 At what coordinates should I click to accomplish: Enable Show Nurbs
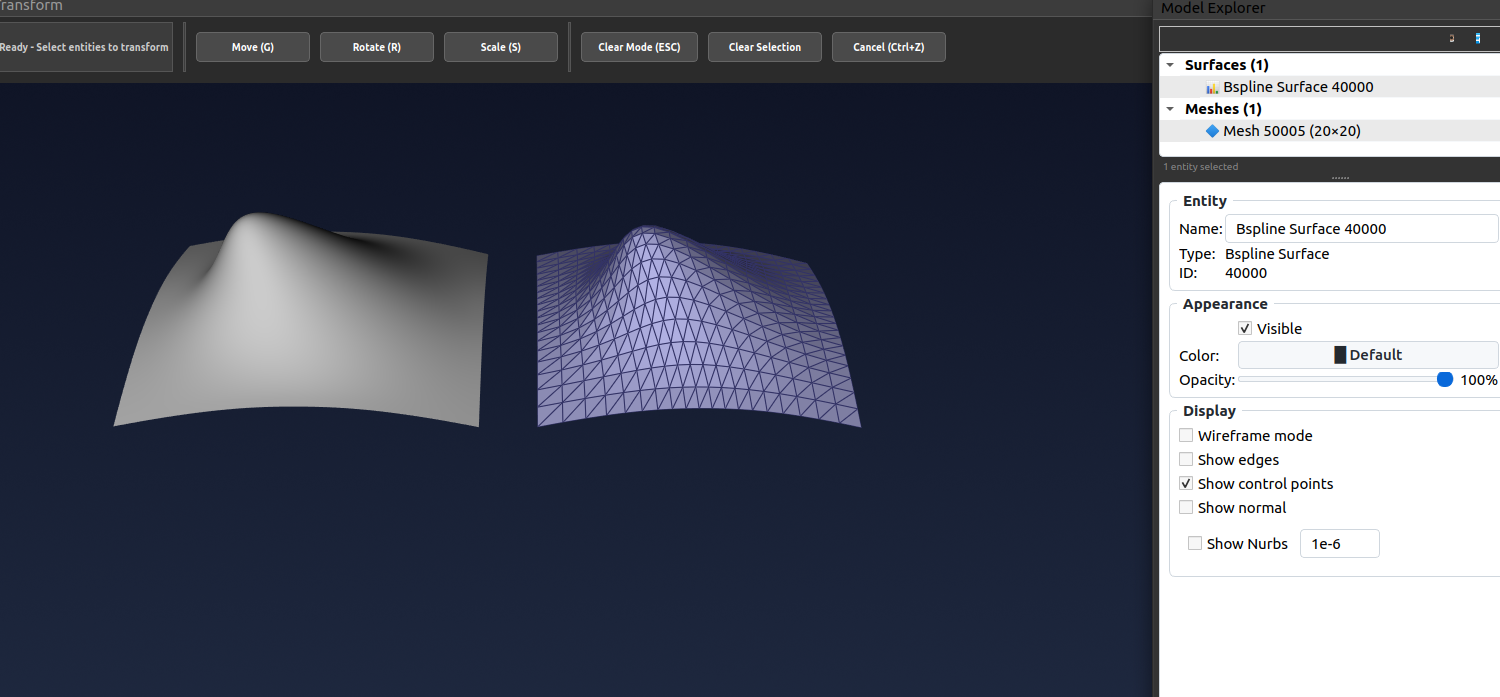click(x=1195, y=543)
